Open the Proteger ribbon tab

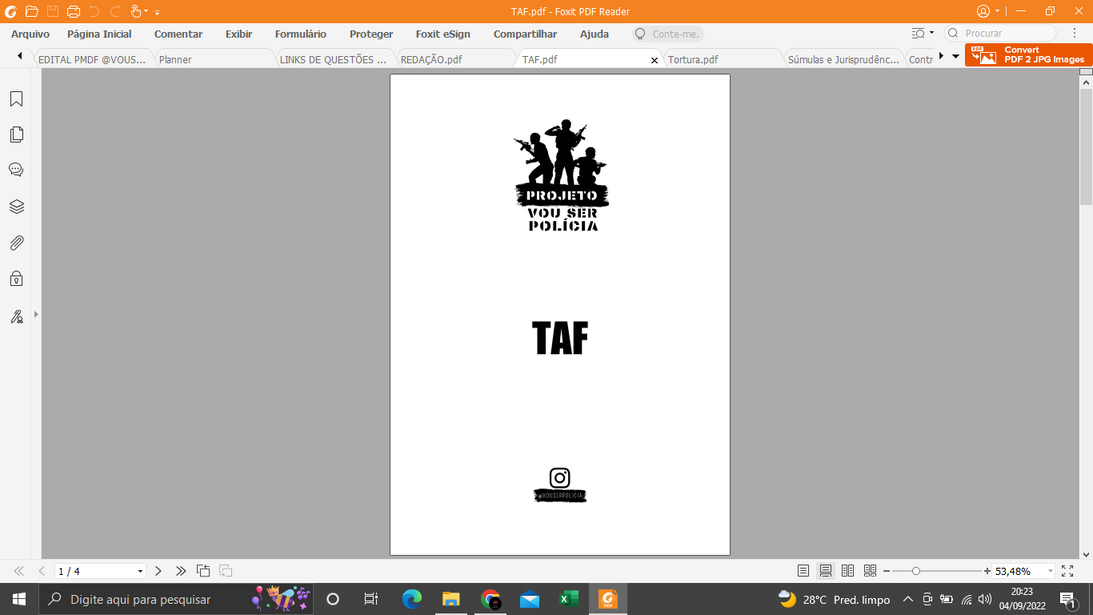pyautogui.click(x=371, y=33)
